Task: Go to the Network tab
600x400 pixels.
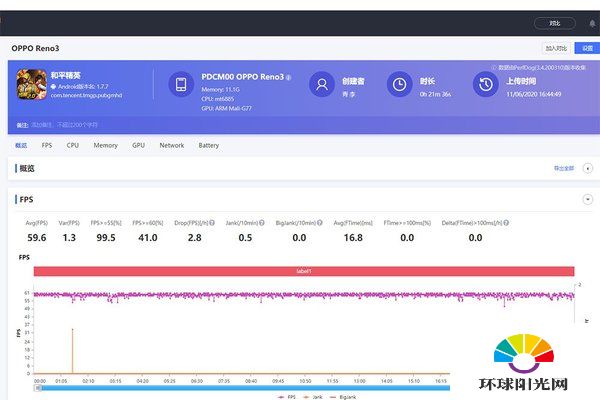Action: click(172, 145)
